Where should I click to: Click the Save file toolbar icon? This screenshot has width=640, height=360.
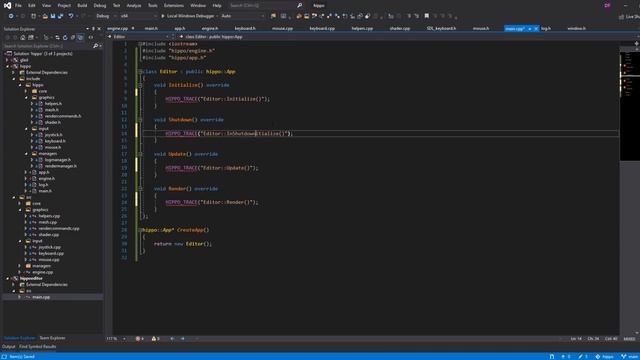(53, 16)
